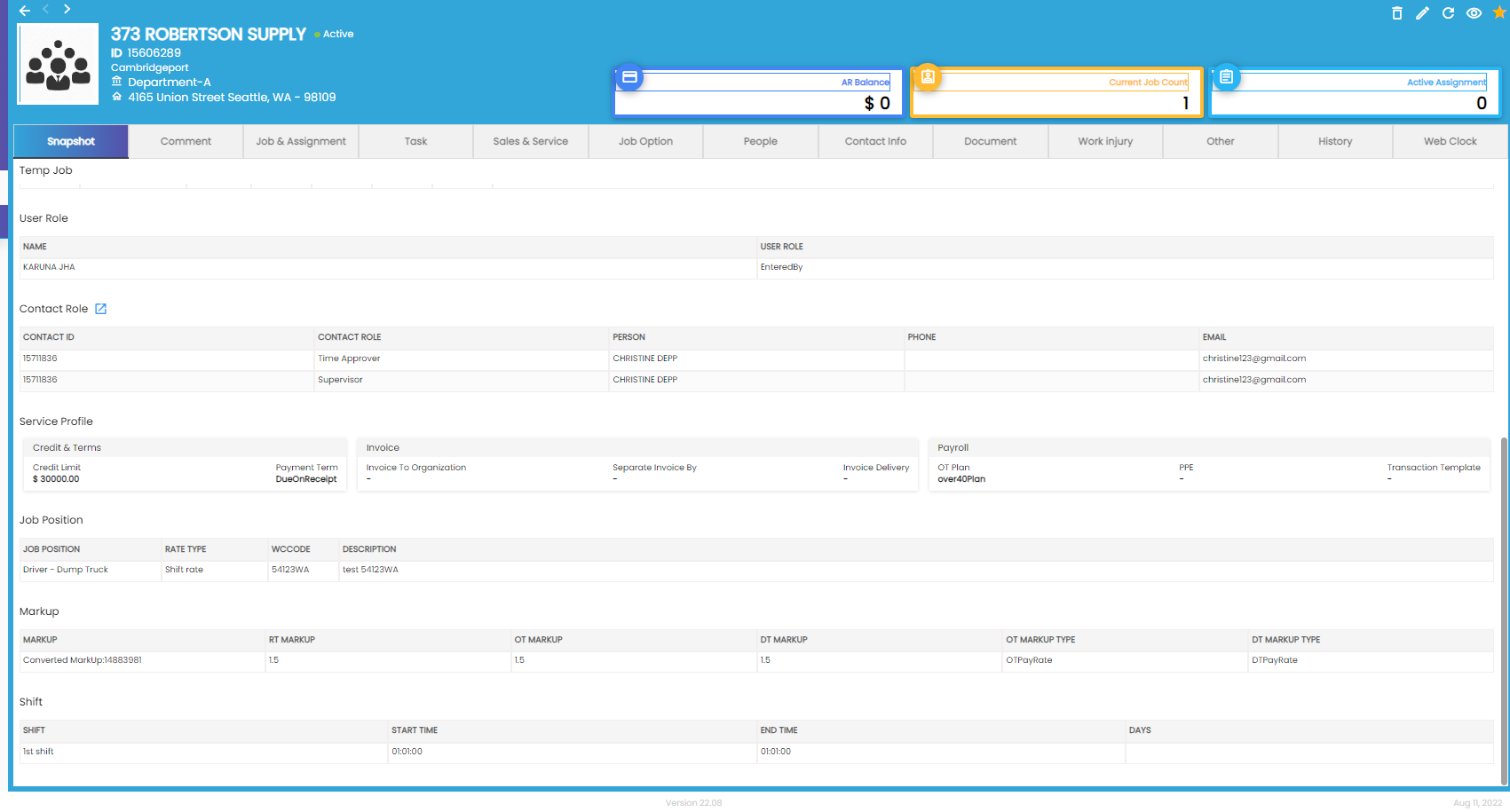
Task: Click the refresh icon
Action: click(1448, 12)
